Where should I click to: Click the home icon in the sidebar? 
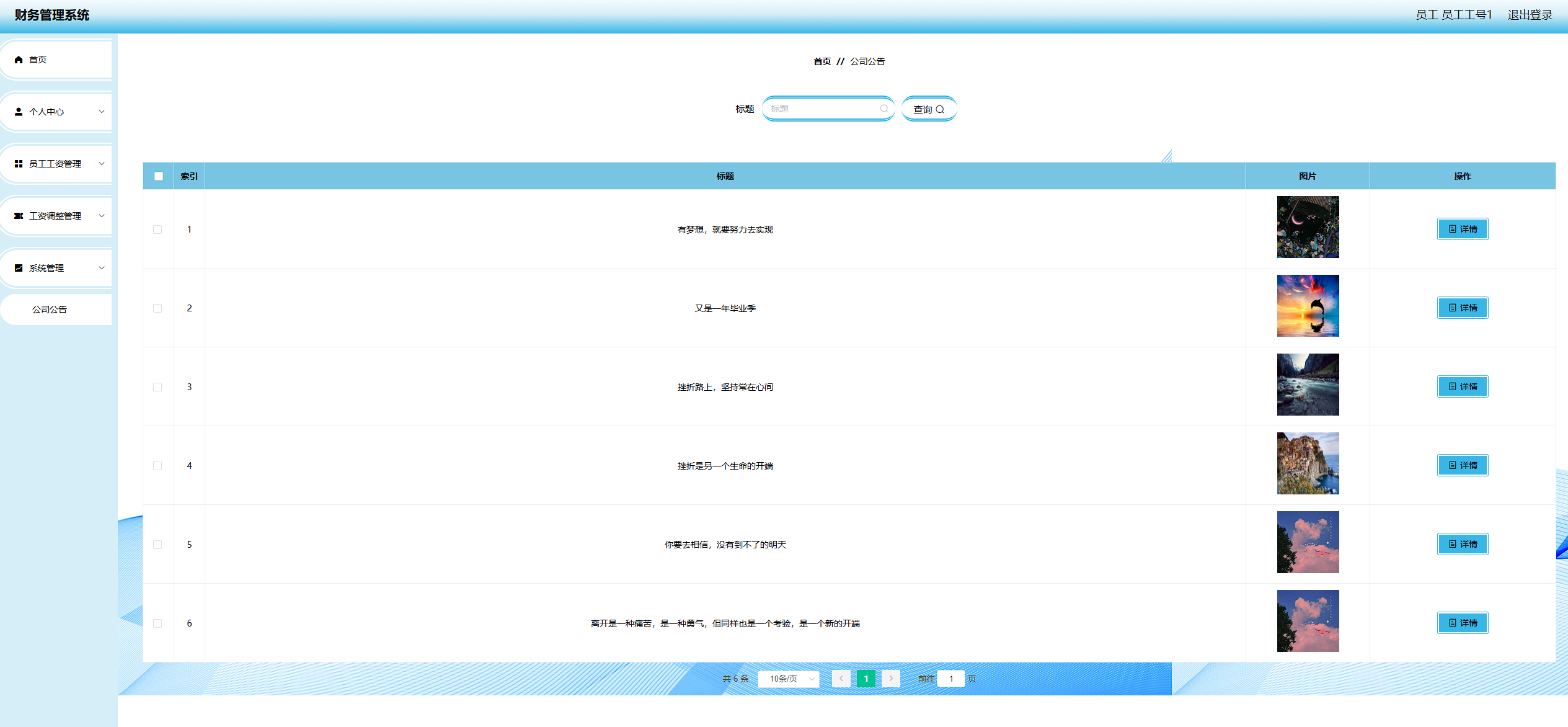pos(19,60)
